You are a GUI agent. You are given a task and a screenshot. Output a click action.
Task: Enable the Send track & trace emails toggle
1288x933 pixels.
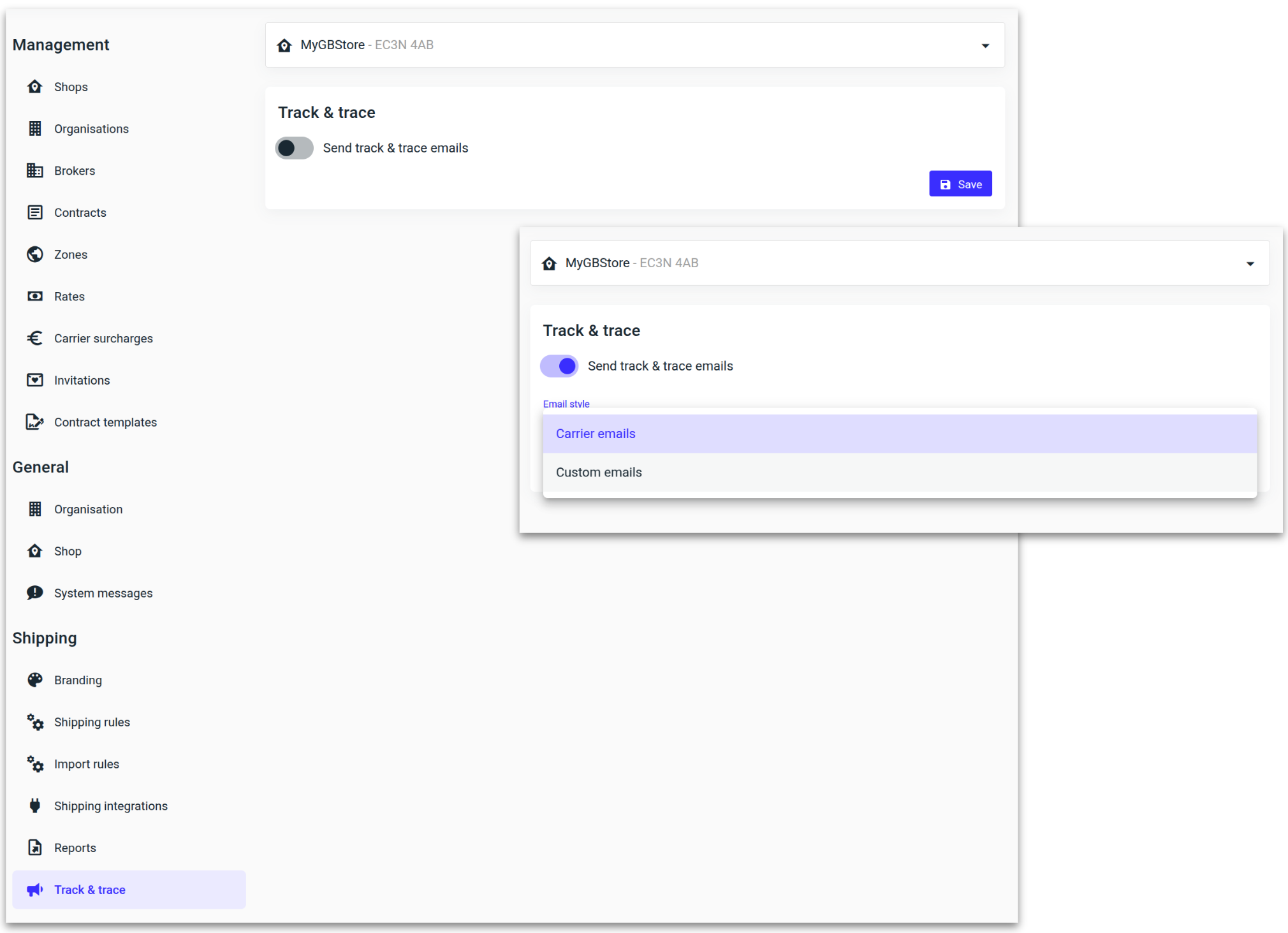pyautogui.click(x=294, y=147)
